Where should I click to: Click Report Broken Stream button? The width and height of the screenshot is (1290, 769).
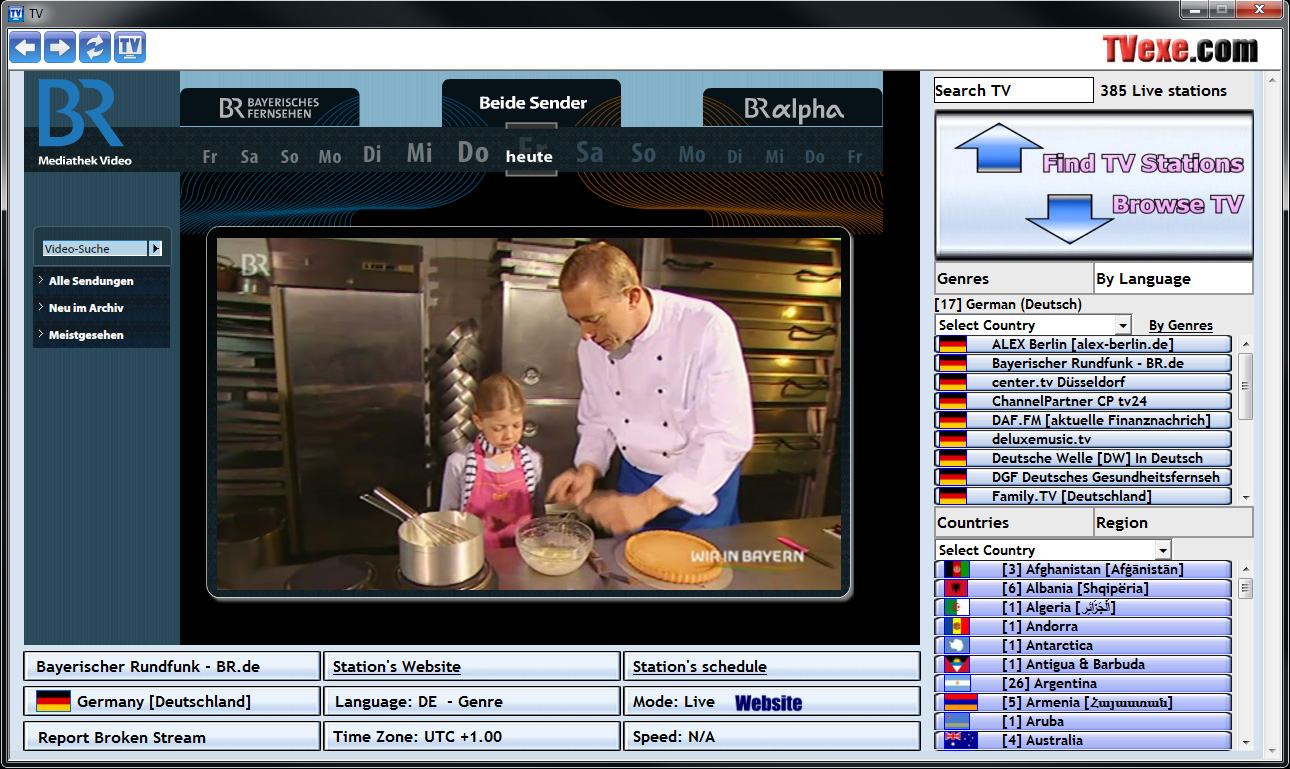[x=172, y=736]
